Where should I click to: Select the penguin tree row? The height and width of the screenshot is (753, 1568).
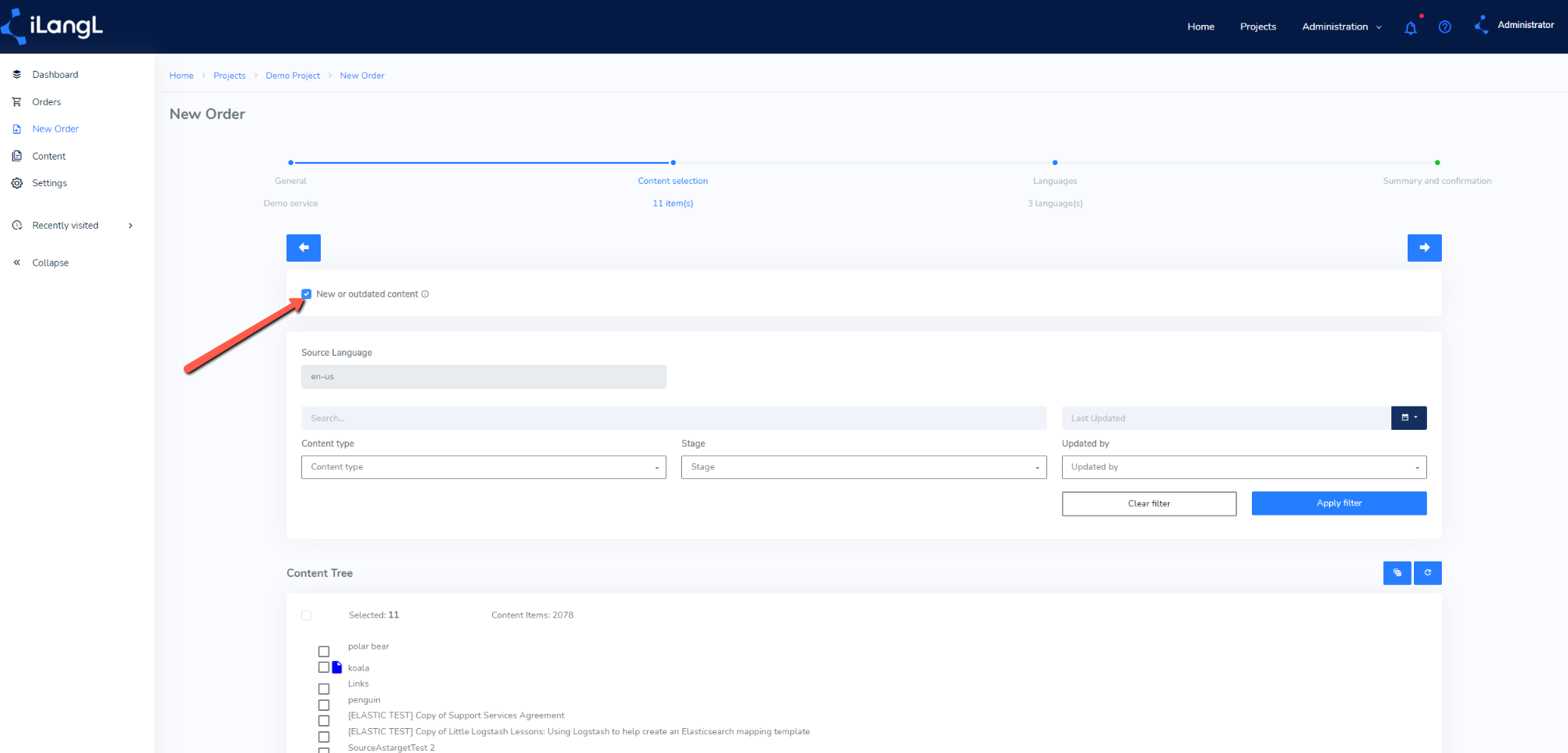click(x=364, y=700)
